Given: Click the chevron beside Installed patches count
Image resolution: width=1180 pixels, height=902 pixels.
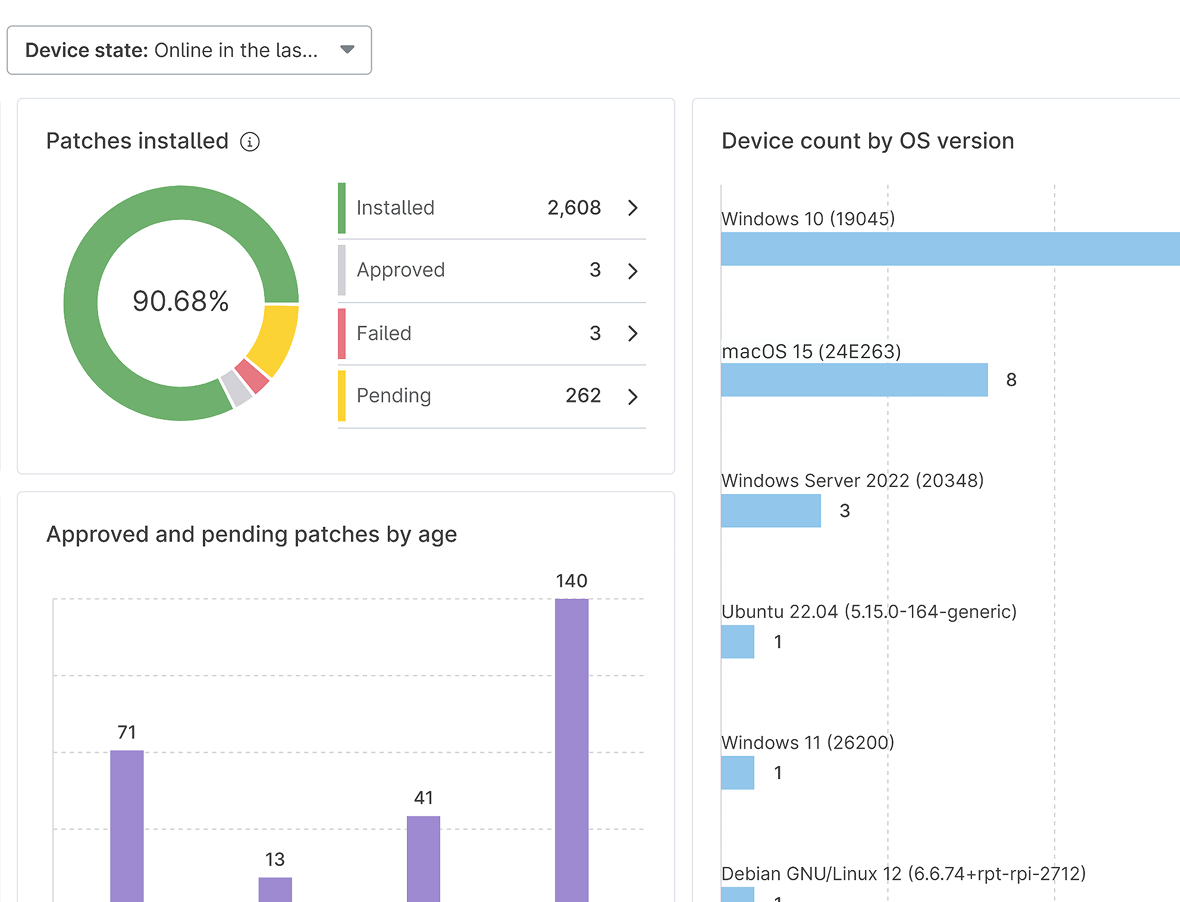Looking at the screenshot, I should (631, 207).
